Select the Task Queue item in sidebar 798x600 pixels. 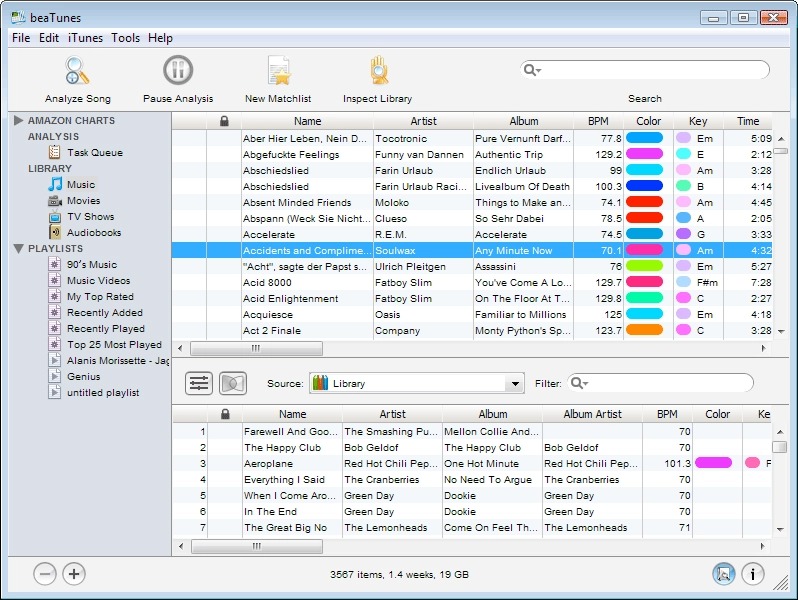pyautogui.click(x=94, y=153)
